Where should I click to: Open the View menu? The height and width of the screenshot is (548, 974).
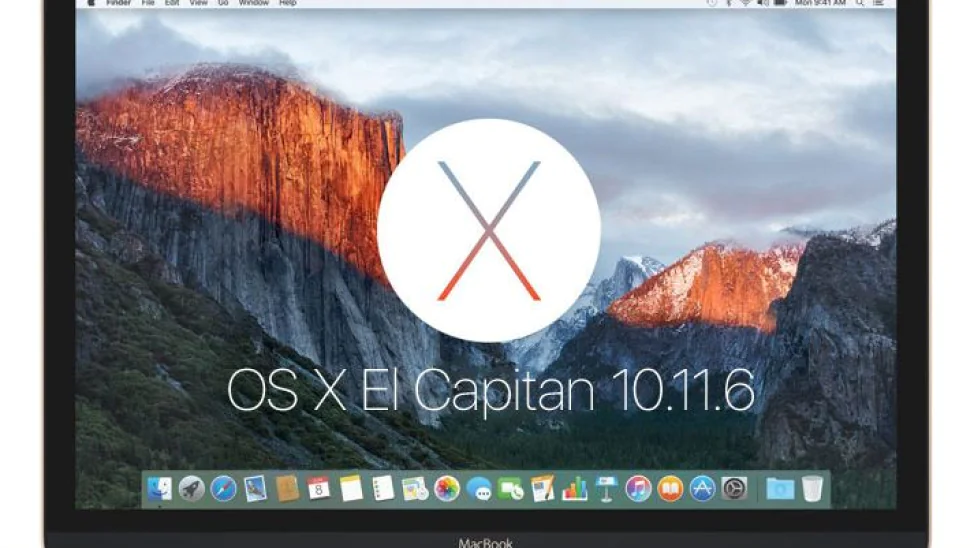click(199, 2)
